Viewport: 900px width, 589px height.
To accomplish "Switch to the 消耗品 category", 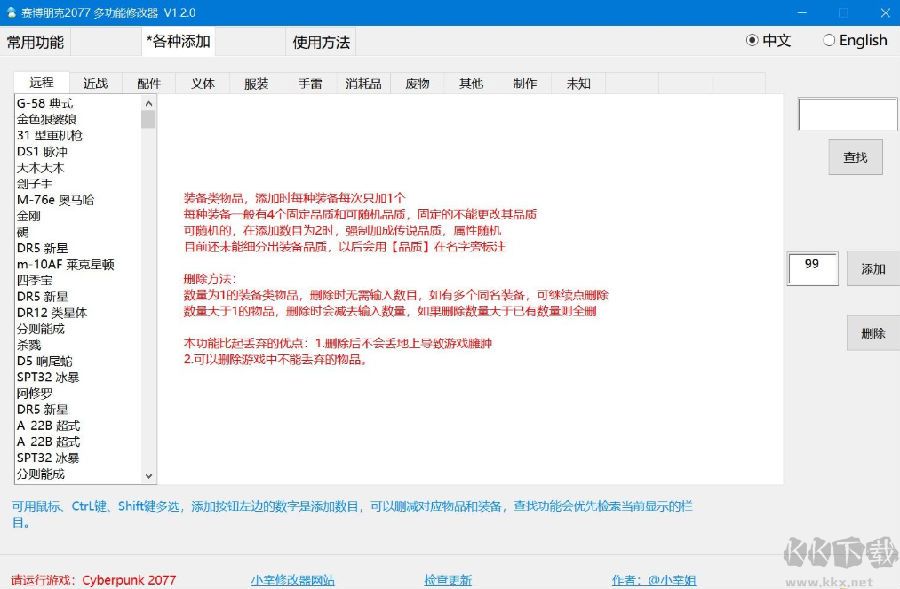I will pyautogui.click(x=362, y=83).
